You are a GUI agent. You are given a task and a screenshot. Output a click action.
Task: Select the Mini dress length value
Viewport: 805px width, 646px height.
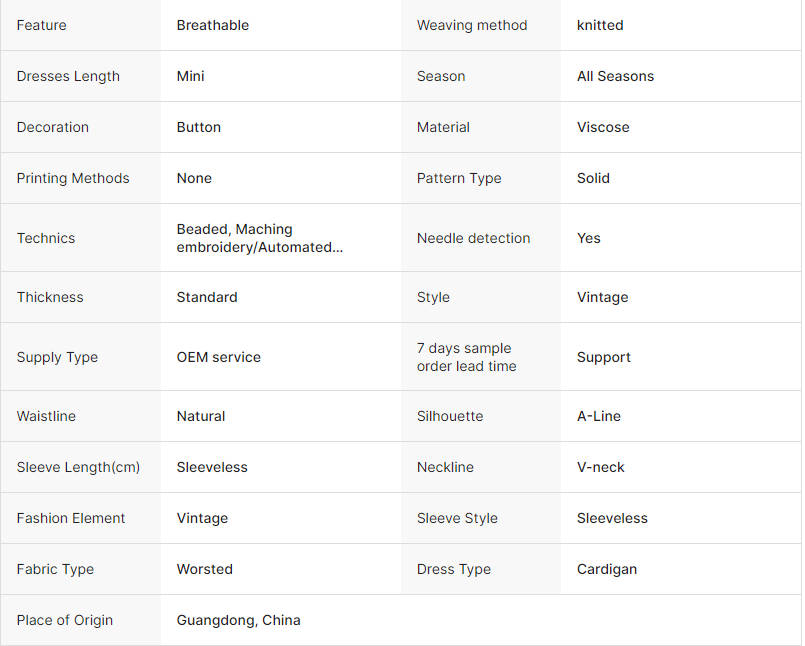(190, 76)
